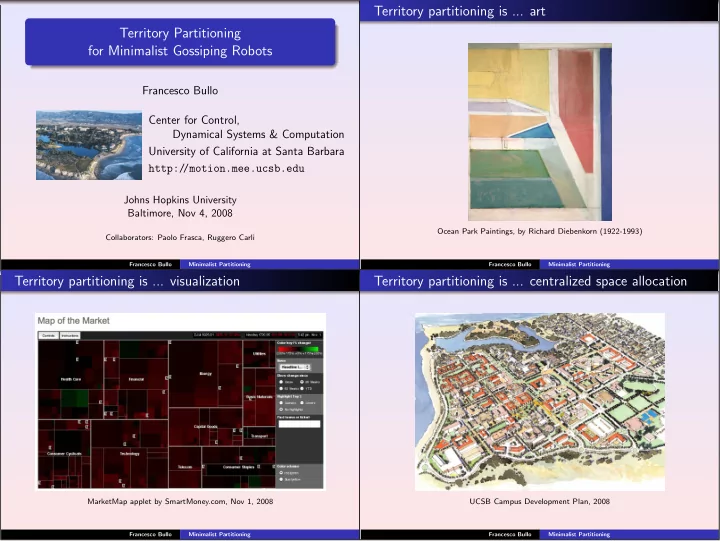Click the 'Baltimore, Nov 4, 2008' line
The width and height of the screenshot is (720, 541).
[x=180, y=213]
